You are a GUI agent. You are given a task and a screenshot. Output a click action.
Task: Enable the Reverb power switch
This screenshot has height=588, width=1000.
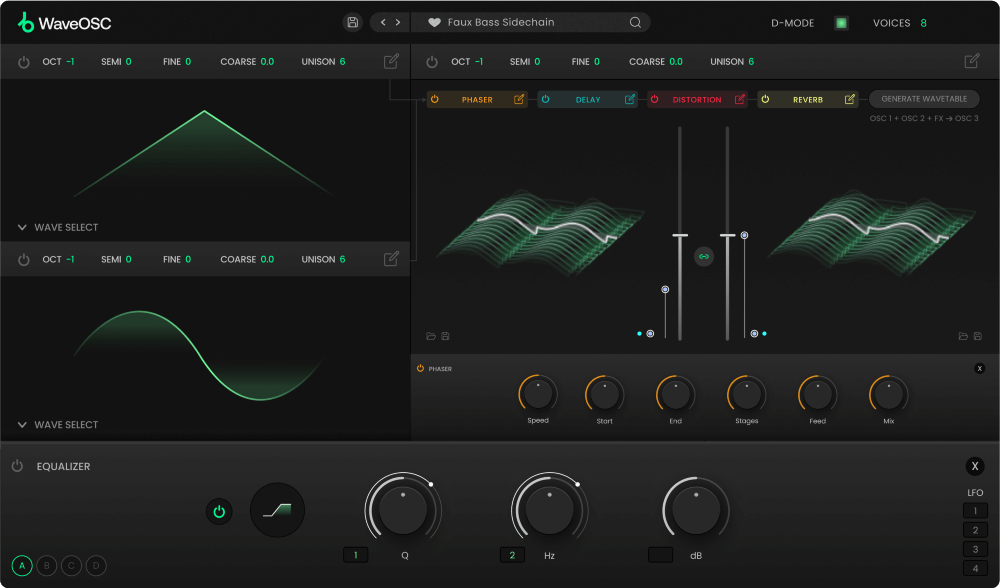coord(765,99)
